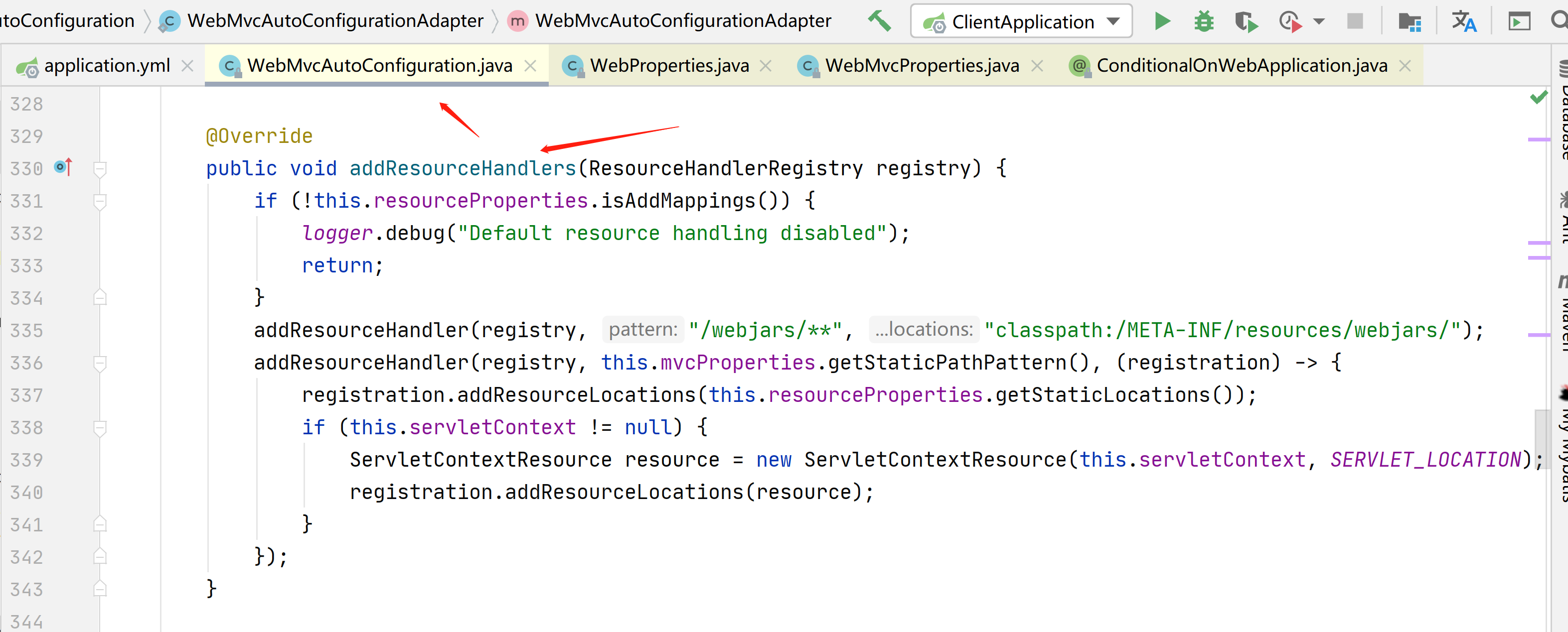The height and width of the screenshot is (632, 1568).
Task: Open the WebProperties.java tab
Action: click(x=669, y=66)
